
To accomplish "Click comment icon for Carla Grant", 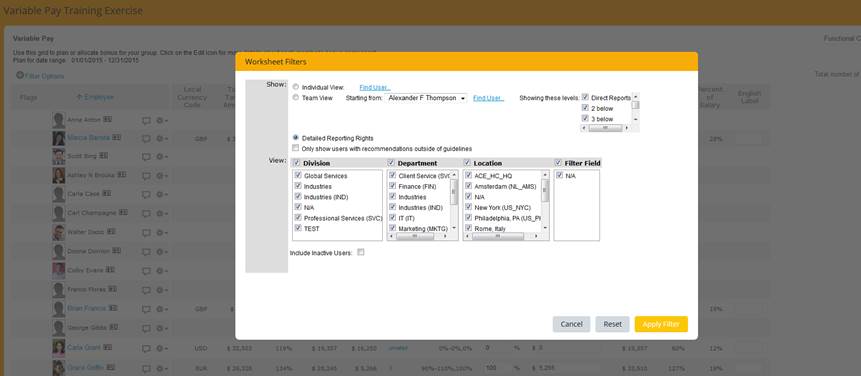I will (x=146, y=348).
